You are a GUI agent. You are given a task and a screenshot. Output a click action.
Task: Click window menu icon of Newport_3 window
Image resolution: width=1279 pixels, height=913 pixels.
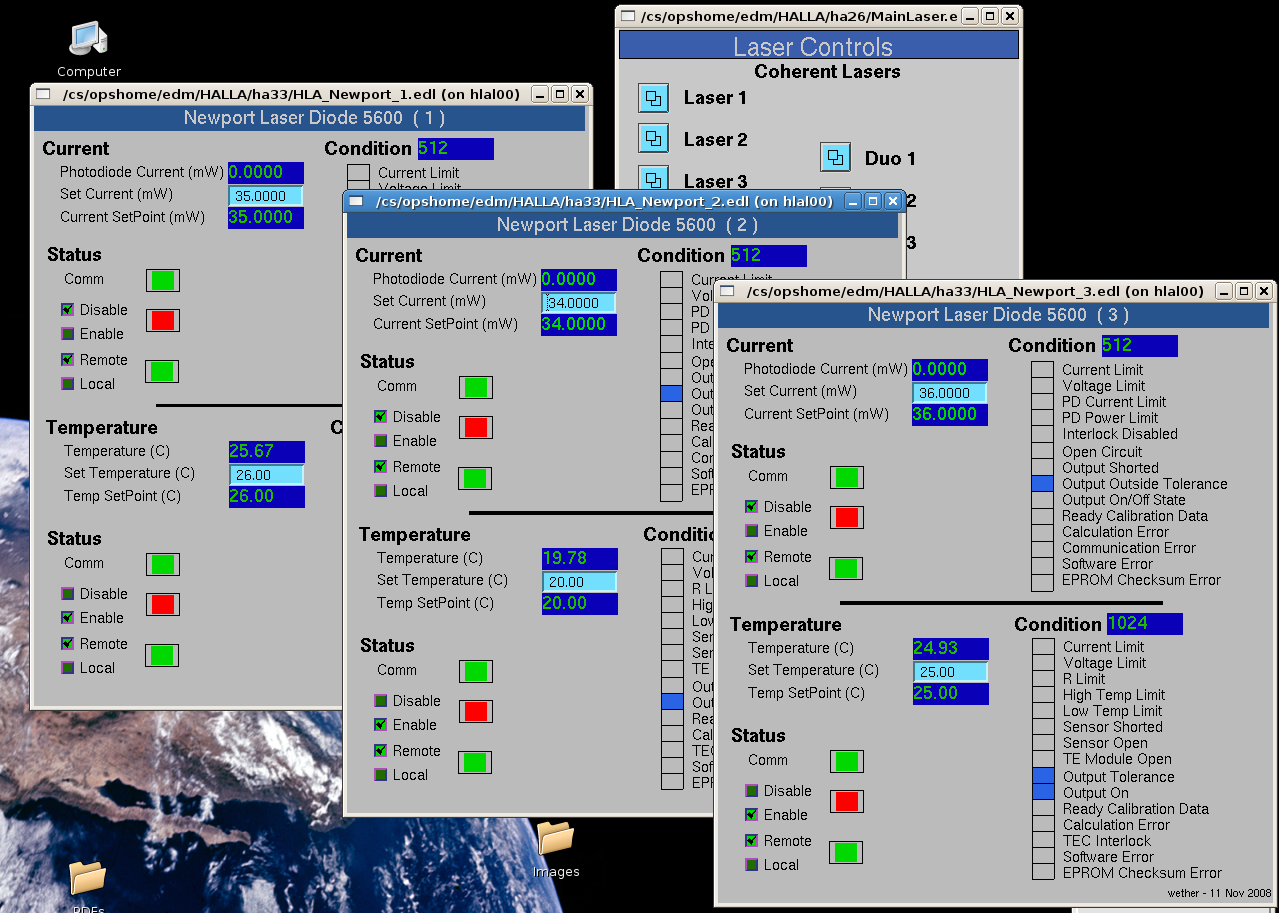tap(727, 291)
